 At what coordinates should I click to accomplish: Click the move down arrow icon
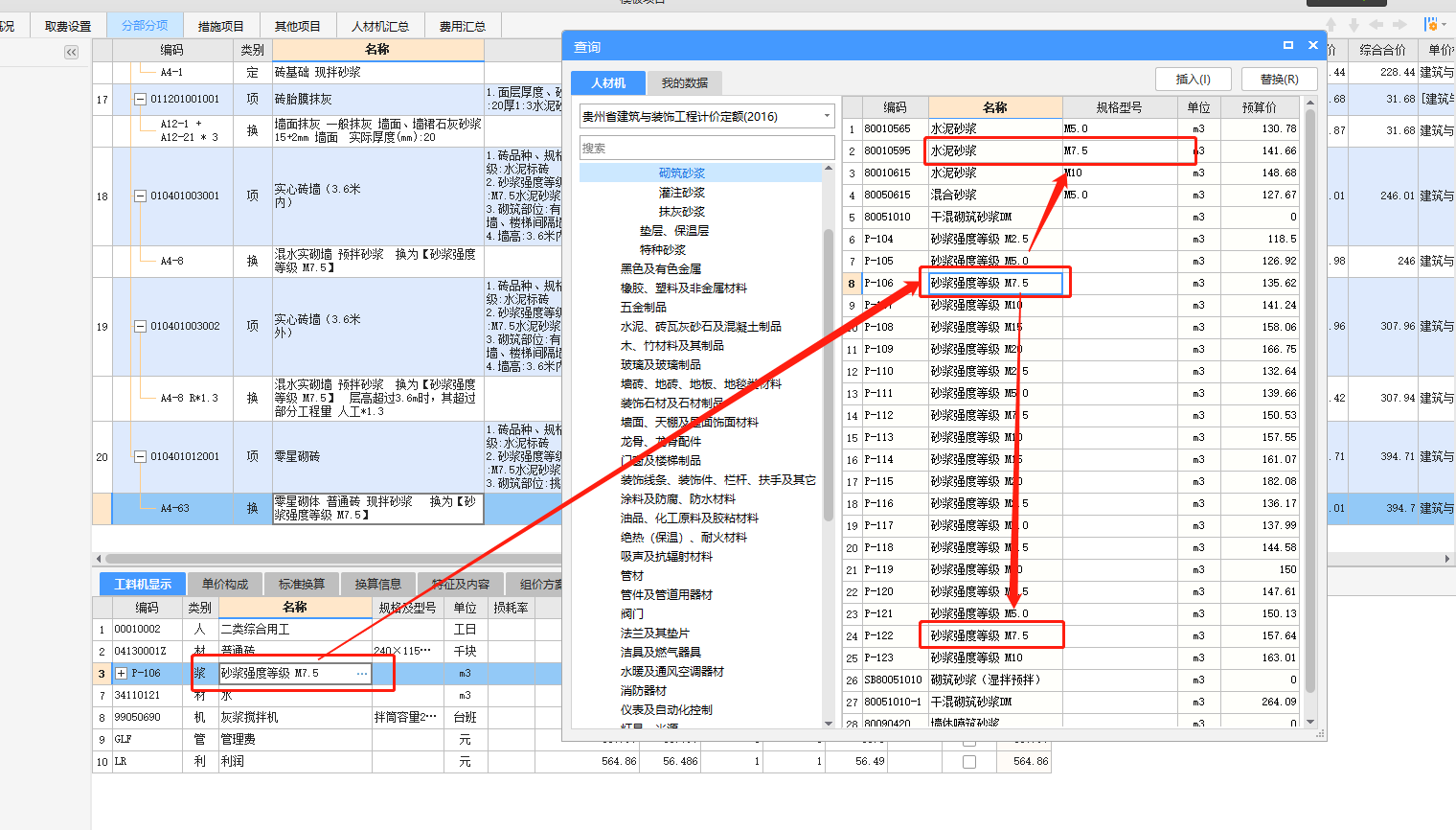point(1354,25)
